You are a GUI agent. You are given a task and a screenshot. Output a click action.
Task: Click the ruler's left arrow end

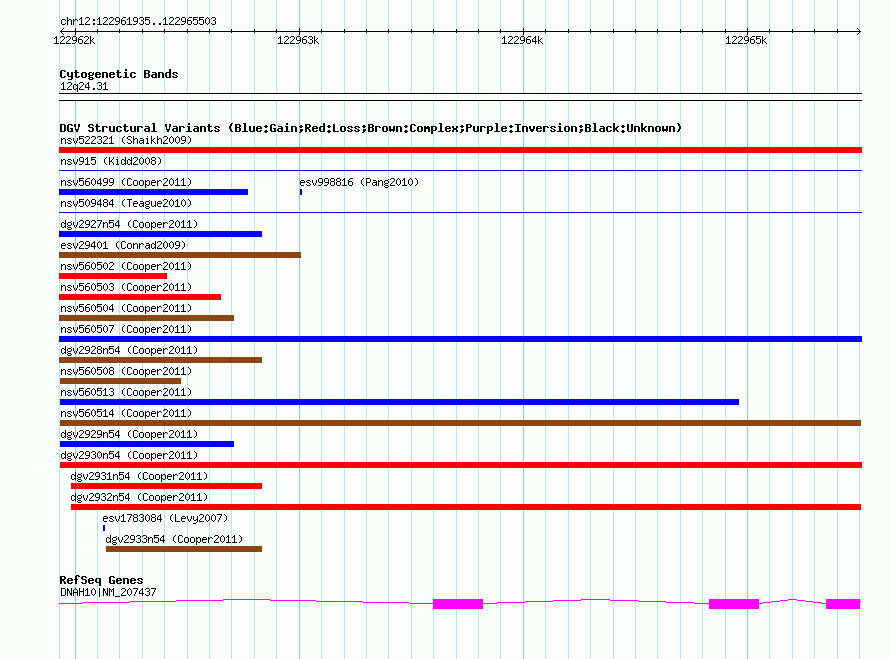[62, 31]
